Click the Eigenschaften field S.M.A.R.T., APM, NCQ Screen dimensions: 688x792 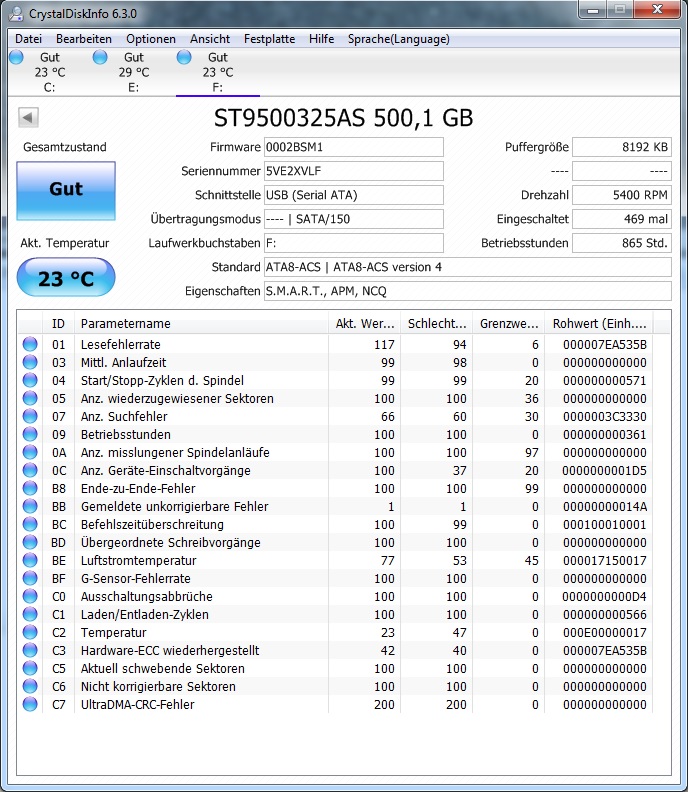pos(468,291)
